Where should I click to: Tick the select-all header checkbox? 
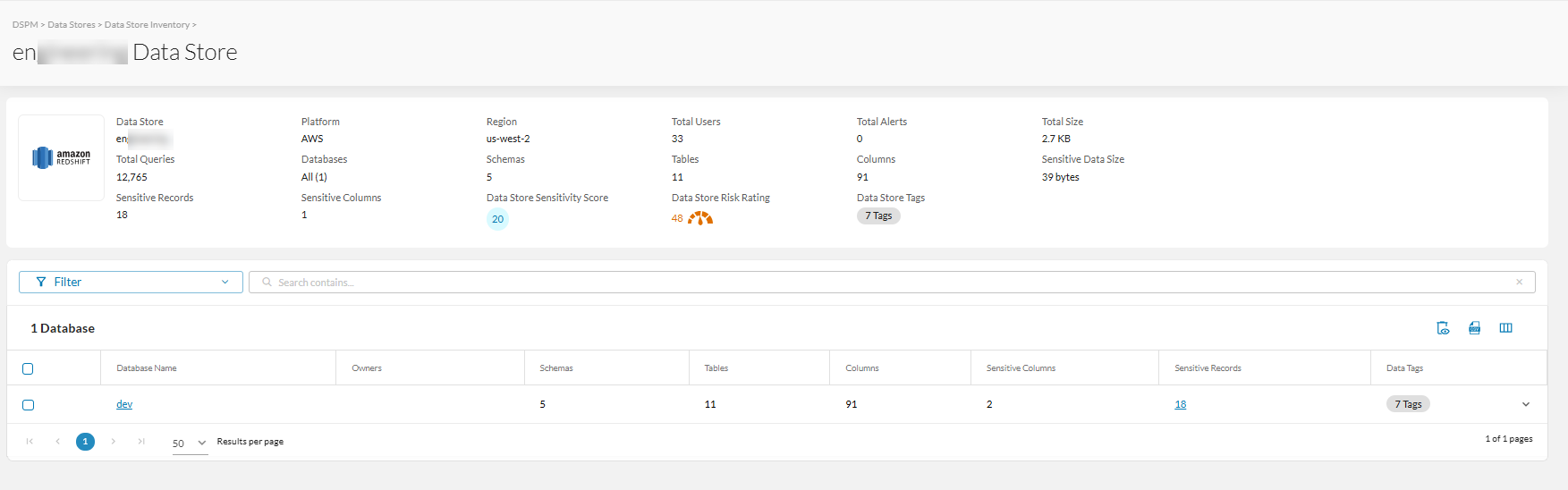[28, 368]
